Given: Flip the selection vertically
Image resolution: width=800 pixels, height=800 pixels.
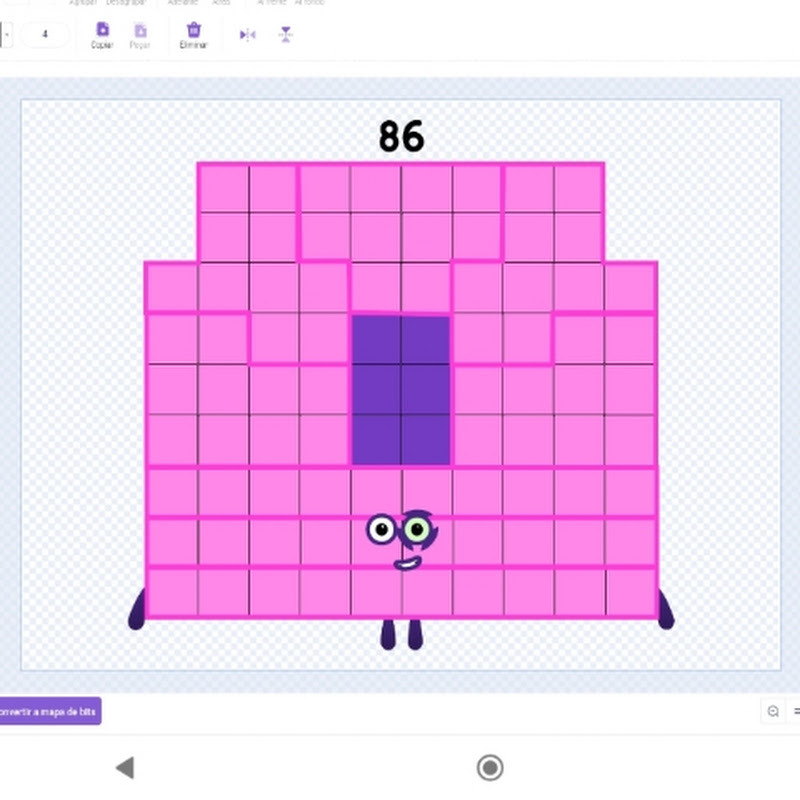Looking at the screenshot, I should pyautogui.click(x=286, y=35).
